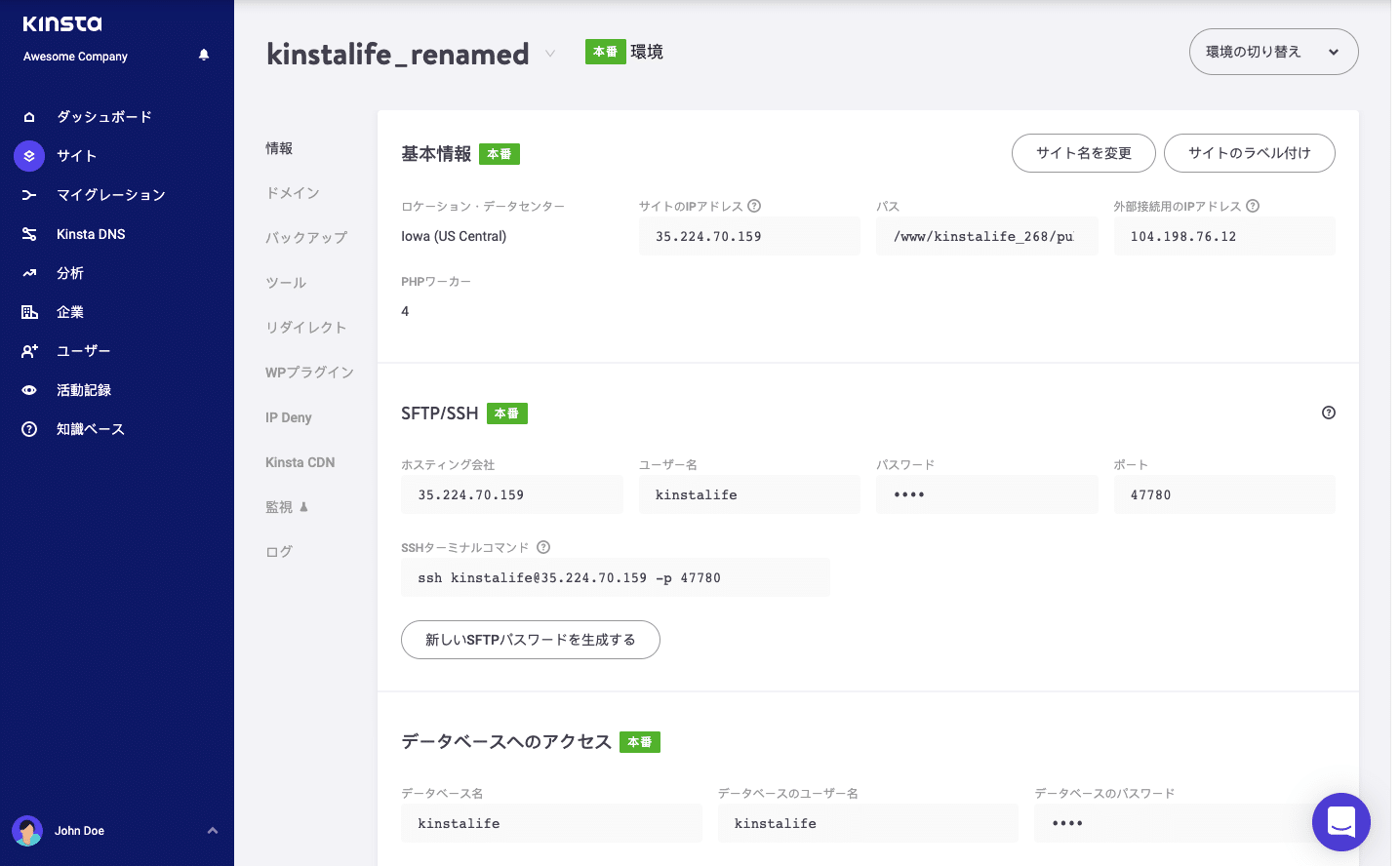The image size is (1400, 866).
Task: Click the 本番 badge beside 基本情報
Action: click(x=500, y=154)
